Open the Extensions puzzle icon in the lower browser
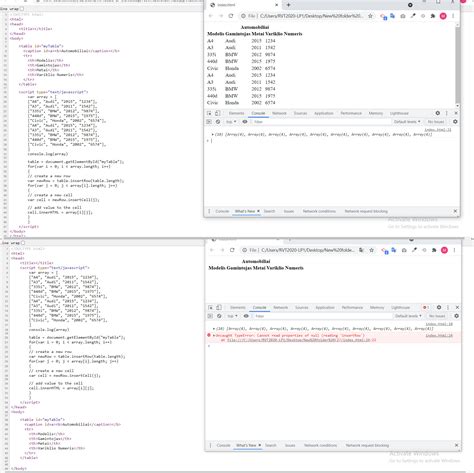 (434, 250)
